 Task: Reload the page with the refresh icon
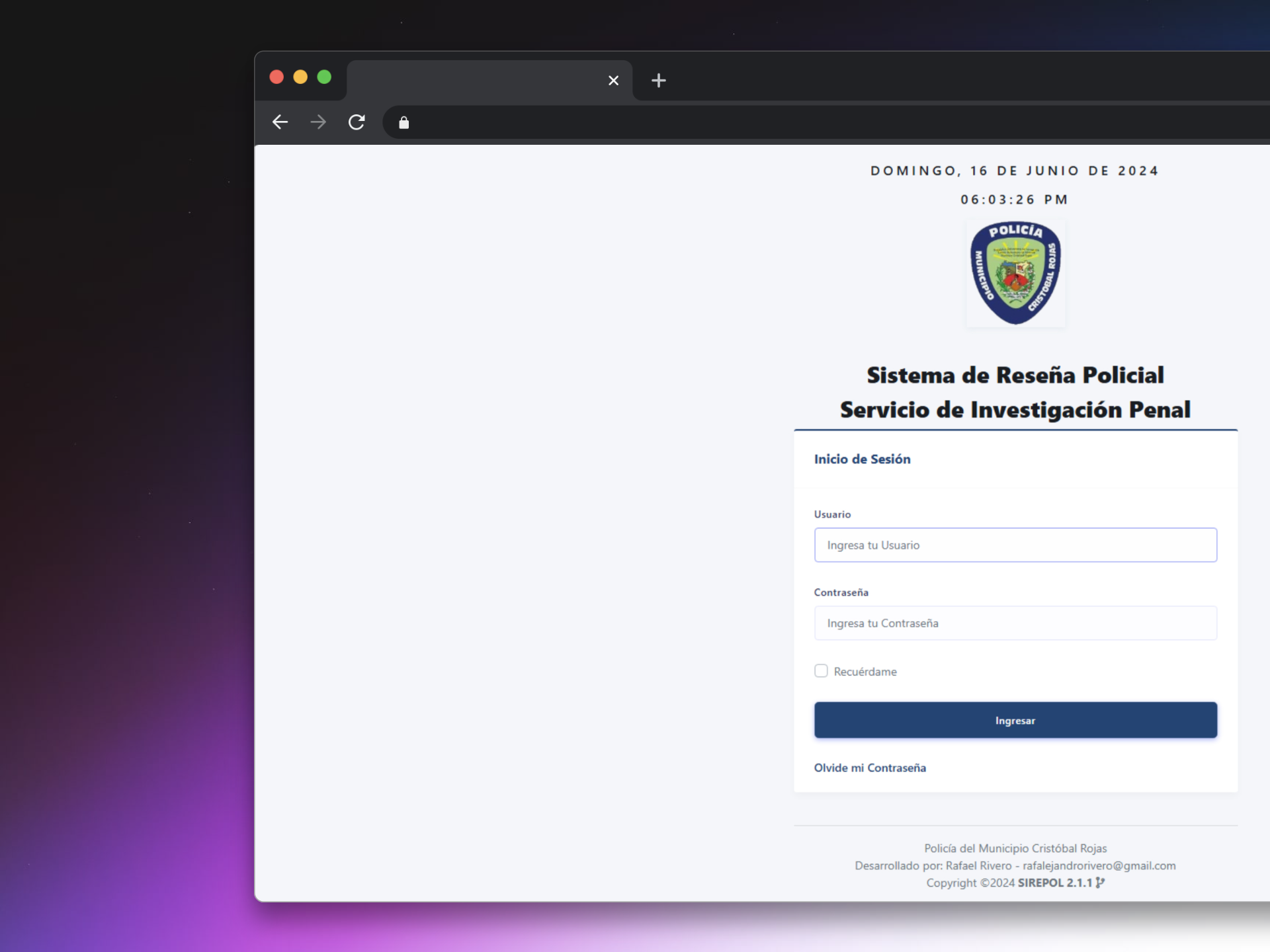(x=357, y=122)
